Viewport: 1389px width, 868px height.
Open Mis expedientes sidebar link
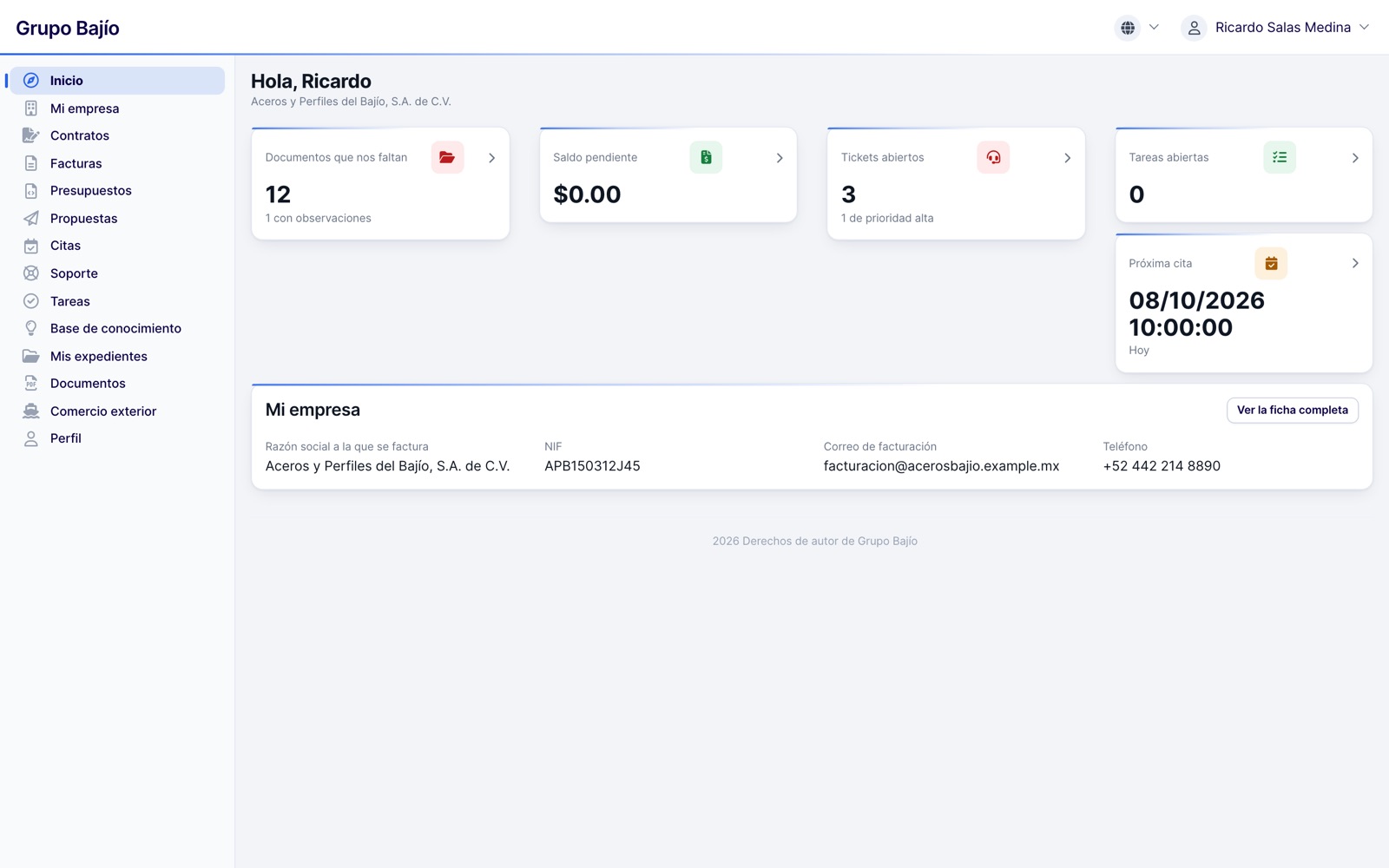coord(117,356)
